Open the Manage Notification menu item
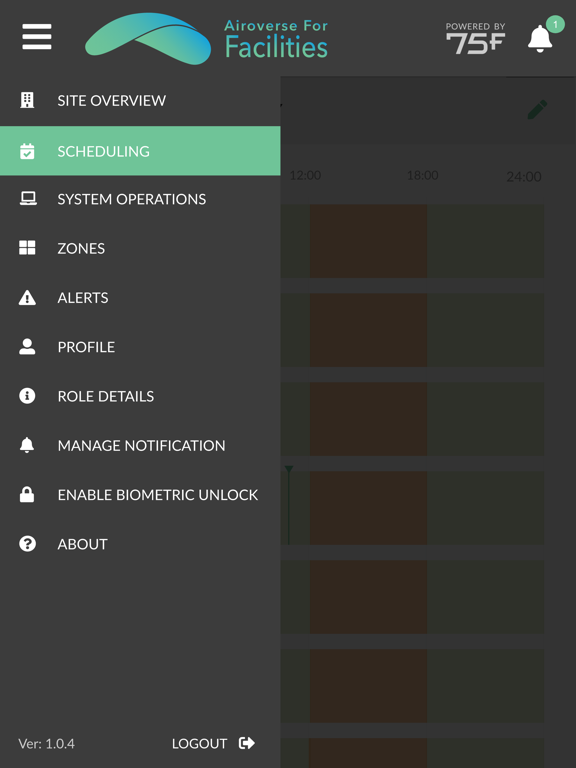 point(140,445)
